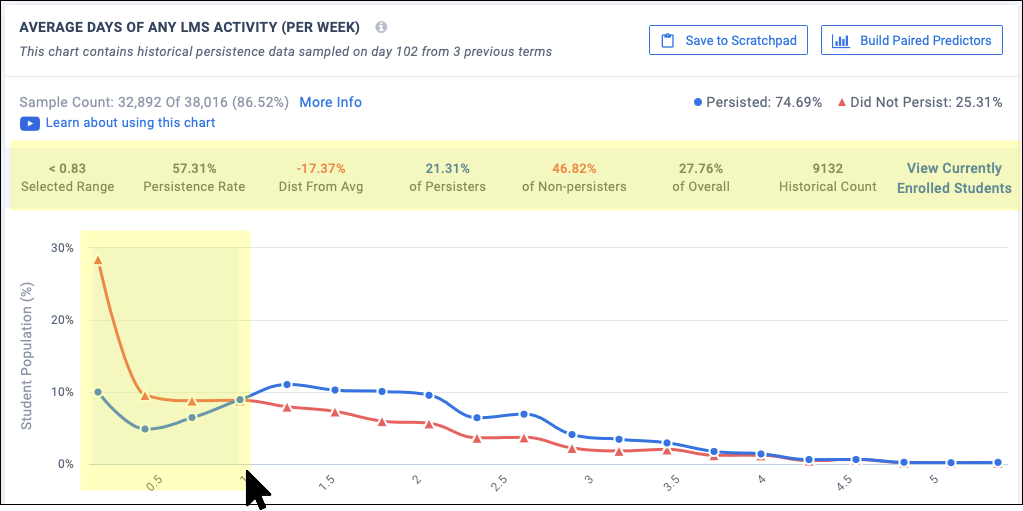
Task: Toggle the Did Not Persist legend triangle
Action: [842, 102]
